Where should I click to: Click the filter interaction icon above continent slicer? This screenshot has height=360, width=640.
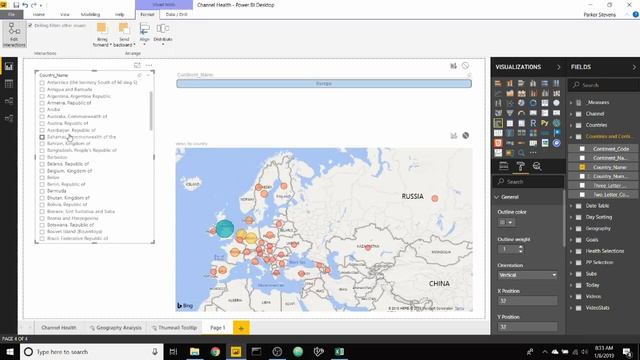click(453, 66)
